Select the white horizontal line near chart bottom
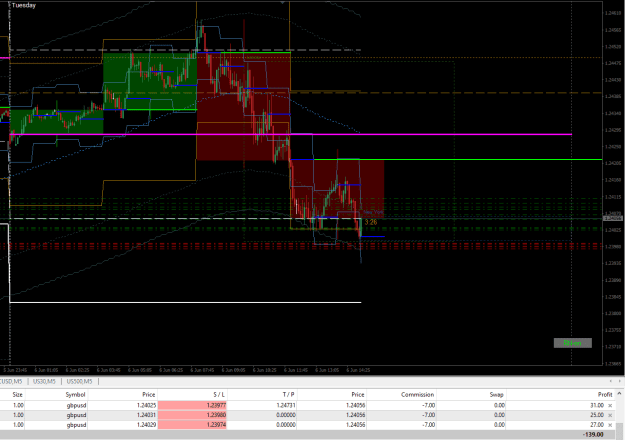Viewport: 625px width, 440px height. point(185,302)
